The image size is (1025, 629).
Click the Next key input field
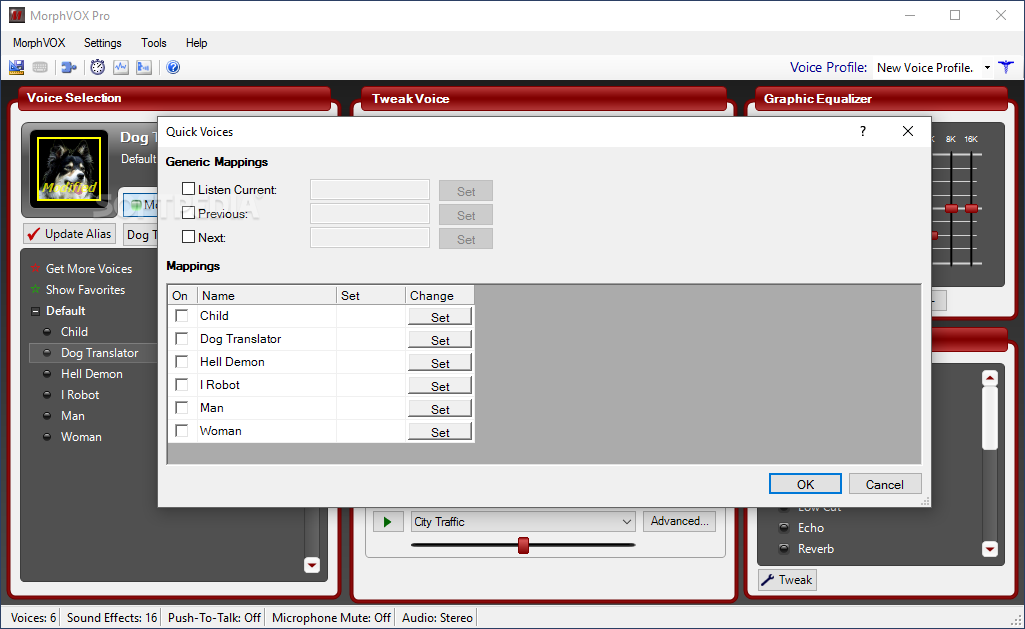370,237
